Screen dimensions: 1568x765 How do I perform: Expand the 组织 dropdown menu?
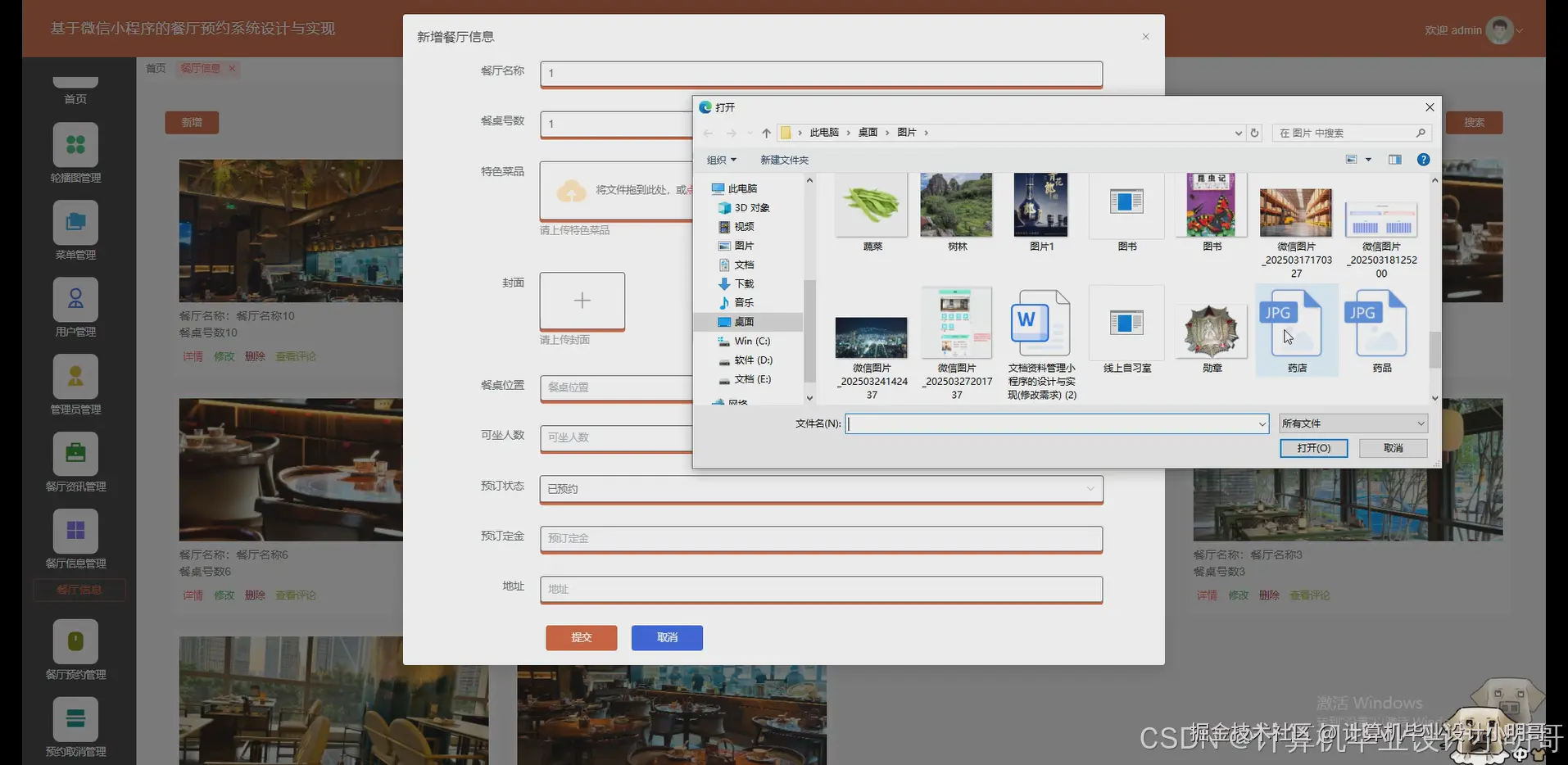tap(721, 160)
